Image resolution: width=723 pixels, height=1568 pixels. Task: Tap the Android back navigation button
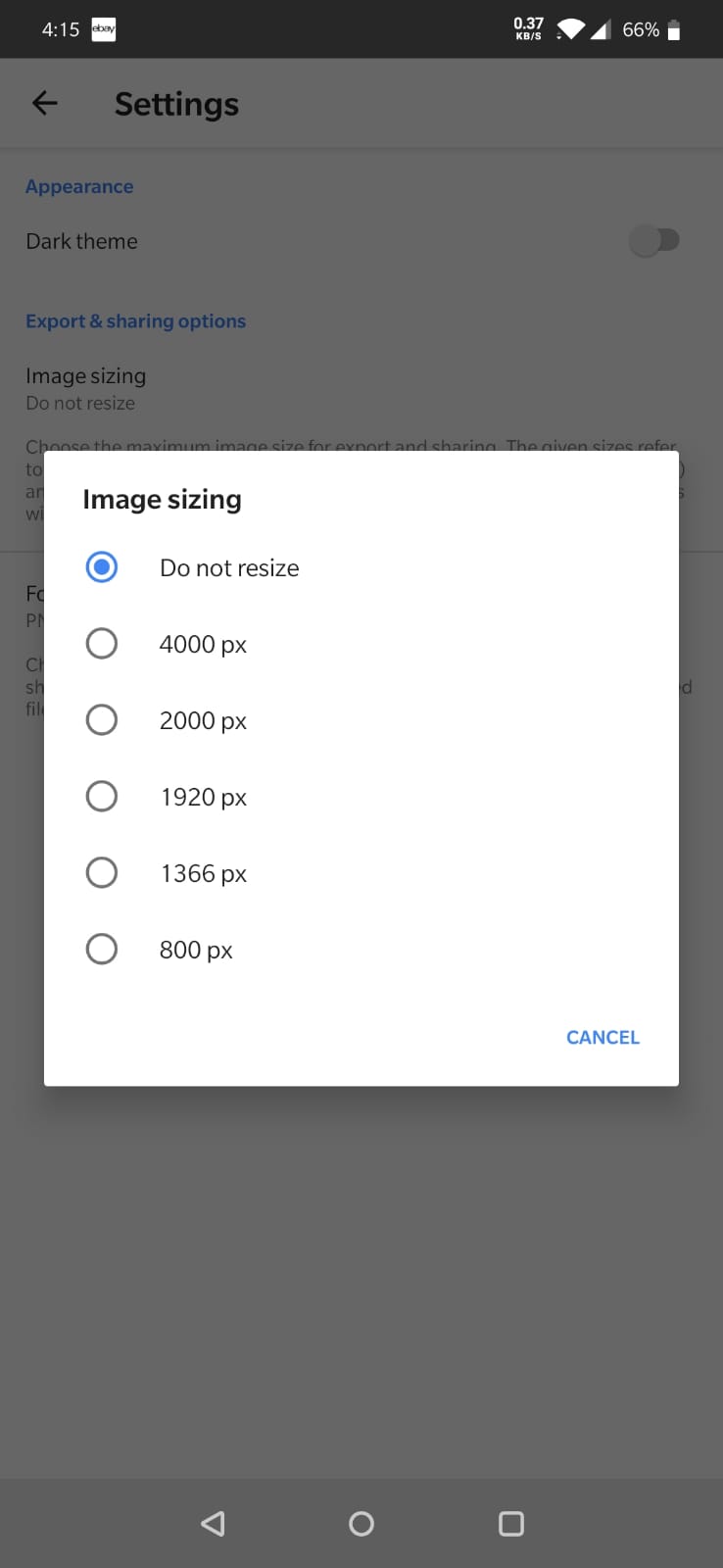coord(213,1523)
